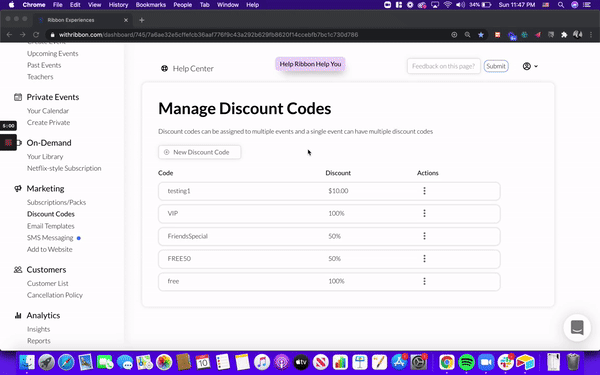The height and width of the screenshot is (375, 600).
Task: Open Cancellation Policy page
Action: click(55, 295)
